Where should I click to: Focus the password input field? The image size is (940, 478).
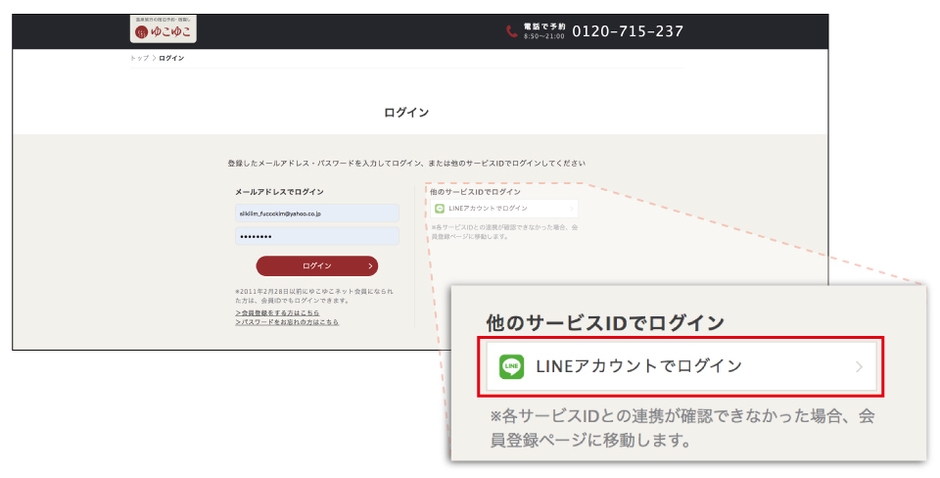316,236
